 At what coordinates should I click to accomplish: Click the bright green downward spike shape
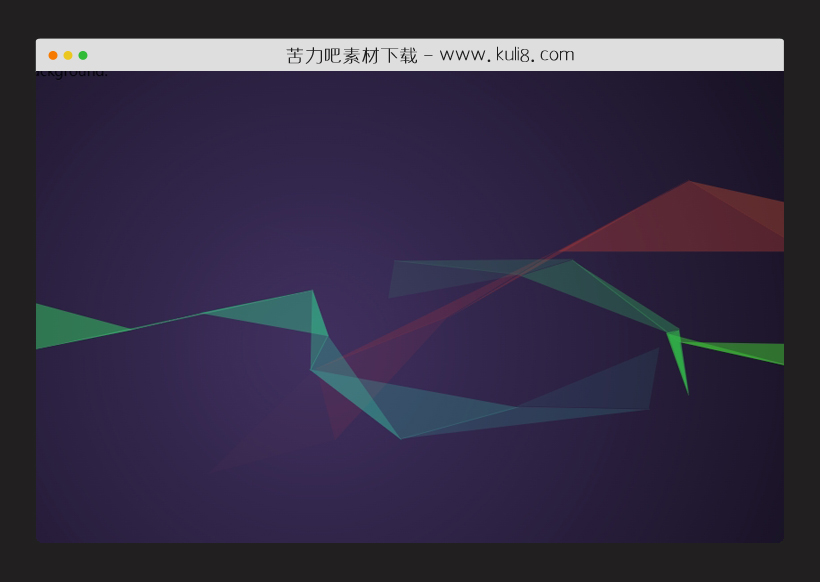[679, 355]
